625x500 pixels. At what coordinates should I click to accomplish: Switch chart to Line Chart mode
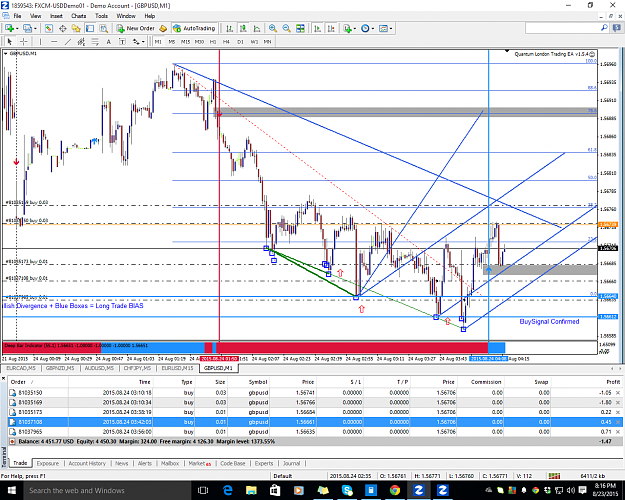257,28
